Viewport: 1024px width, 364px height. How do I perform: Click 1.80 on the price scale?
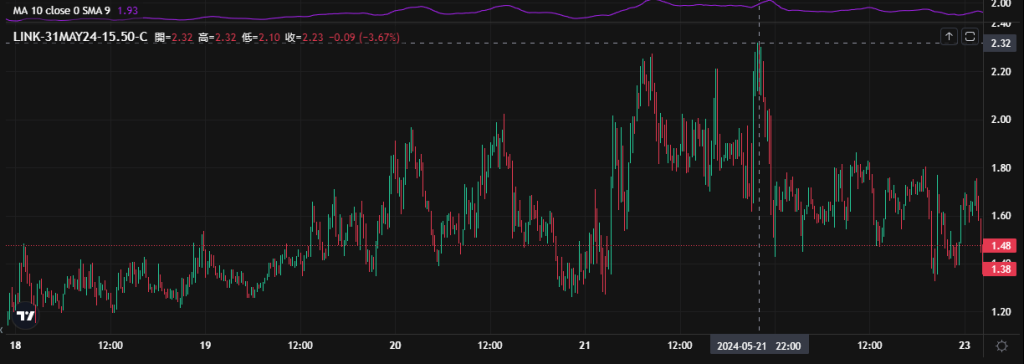[1000, 168]
